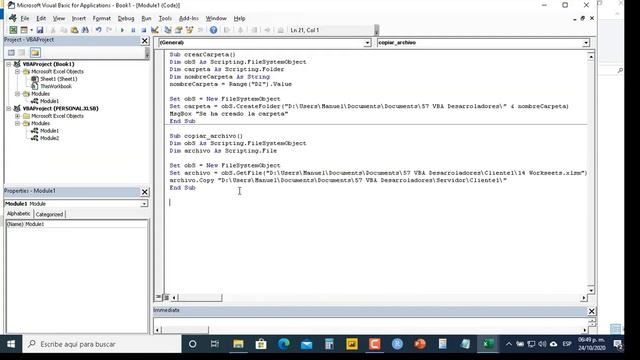
Task: Open Find using the binoculars icon
Action: click(85, 30)
